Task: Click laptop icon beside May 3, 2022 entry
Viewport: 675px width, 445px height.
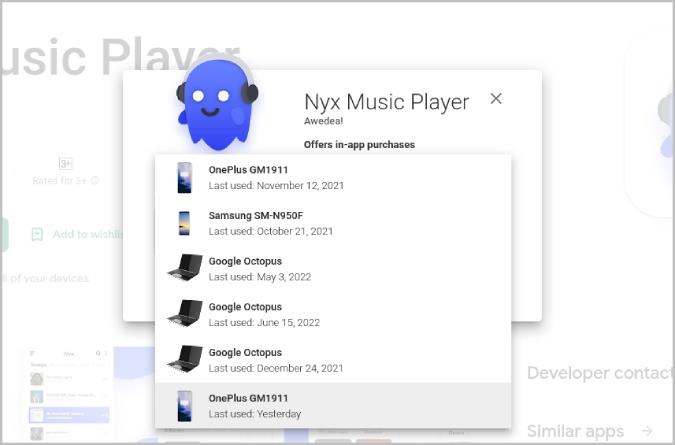Action: point(185,268)
